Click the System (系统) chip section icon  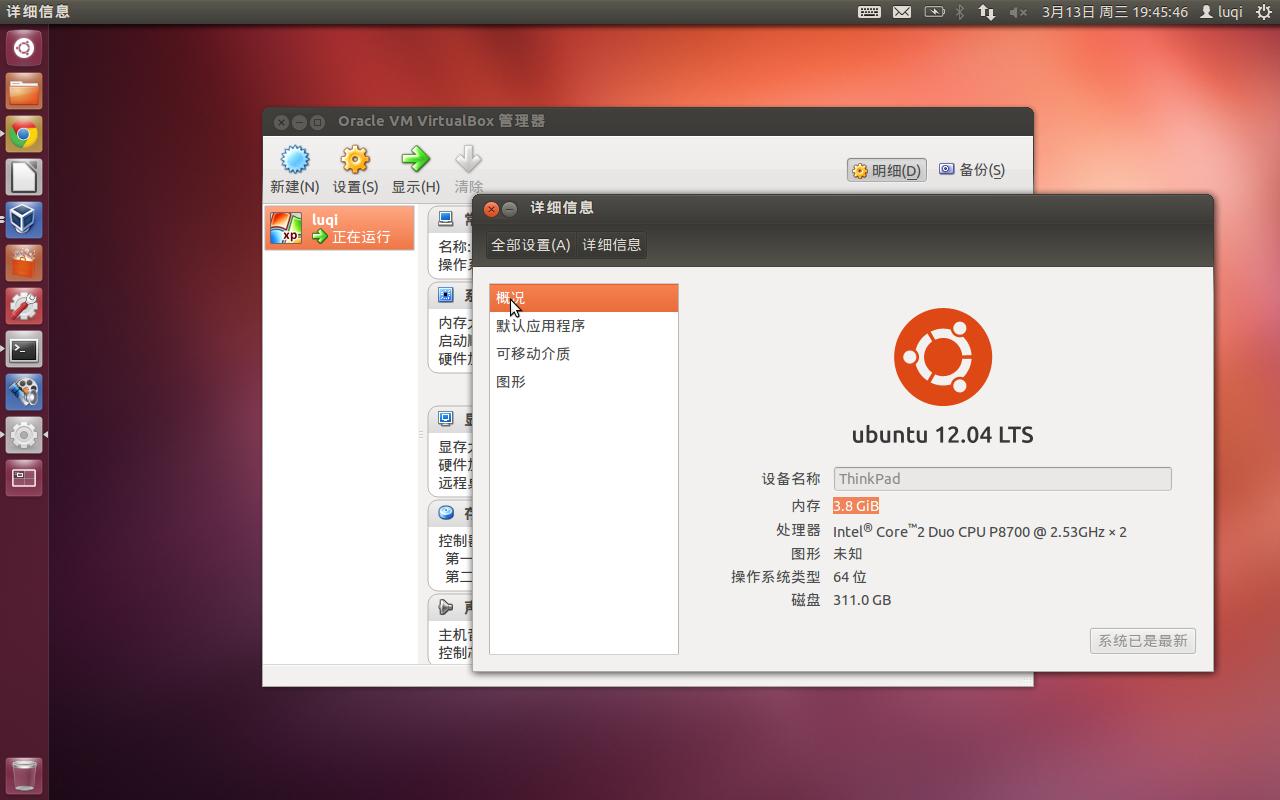446,295
